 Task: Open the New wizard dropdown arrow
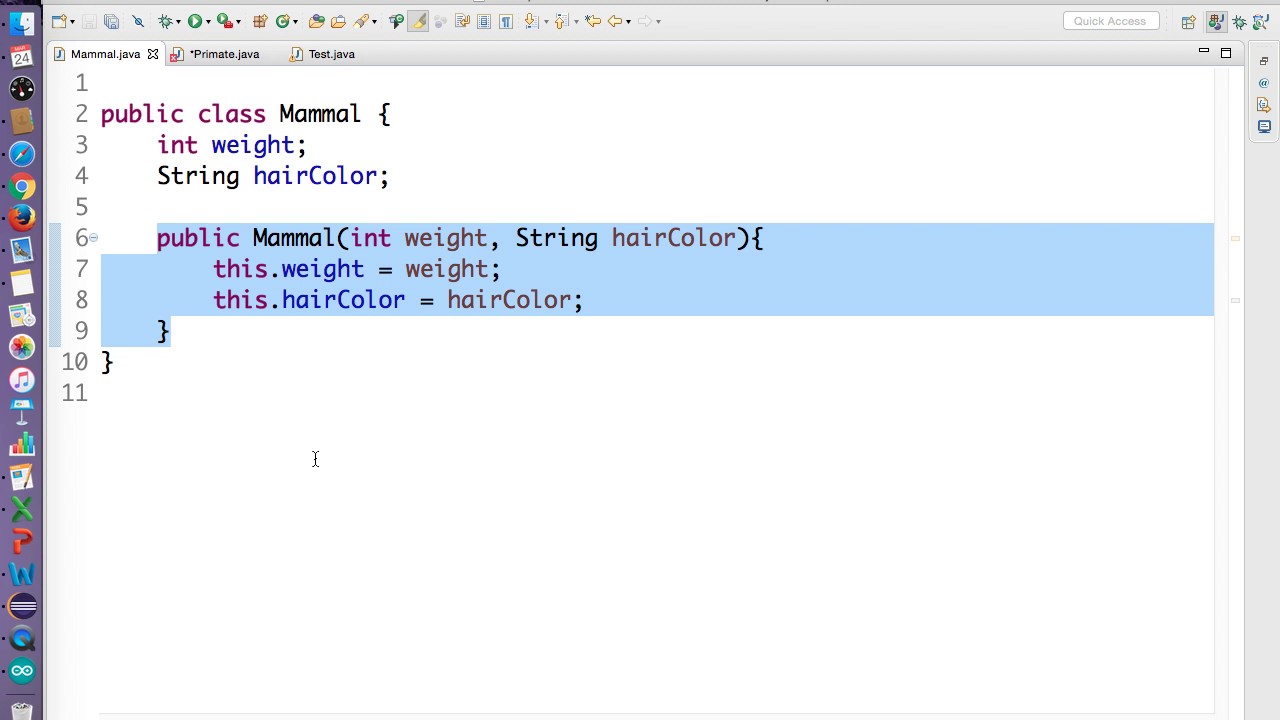point(72,22)
